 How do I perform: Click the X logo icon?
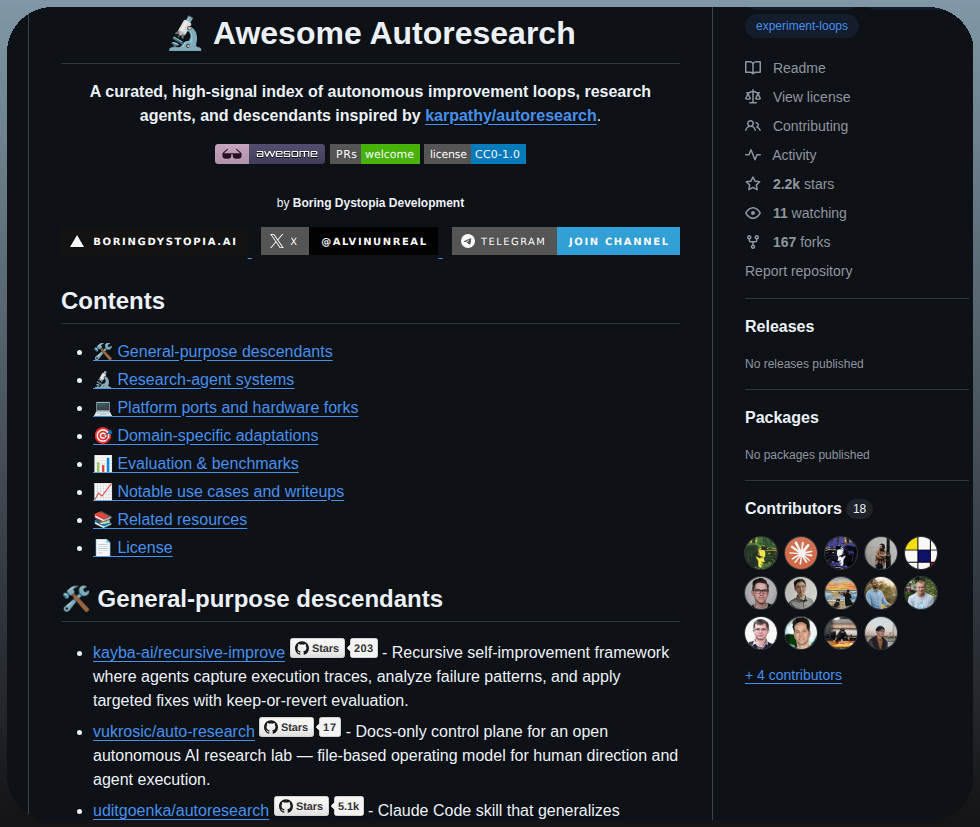coord(276,241)
